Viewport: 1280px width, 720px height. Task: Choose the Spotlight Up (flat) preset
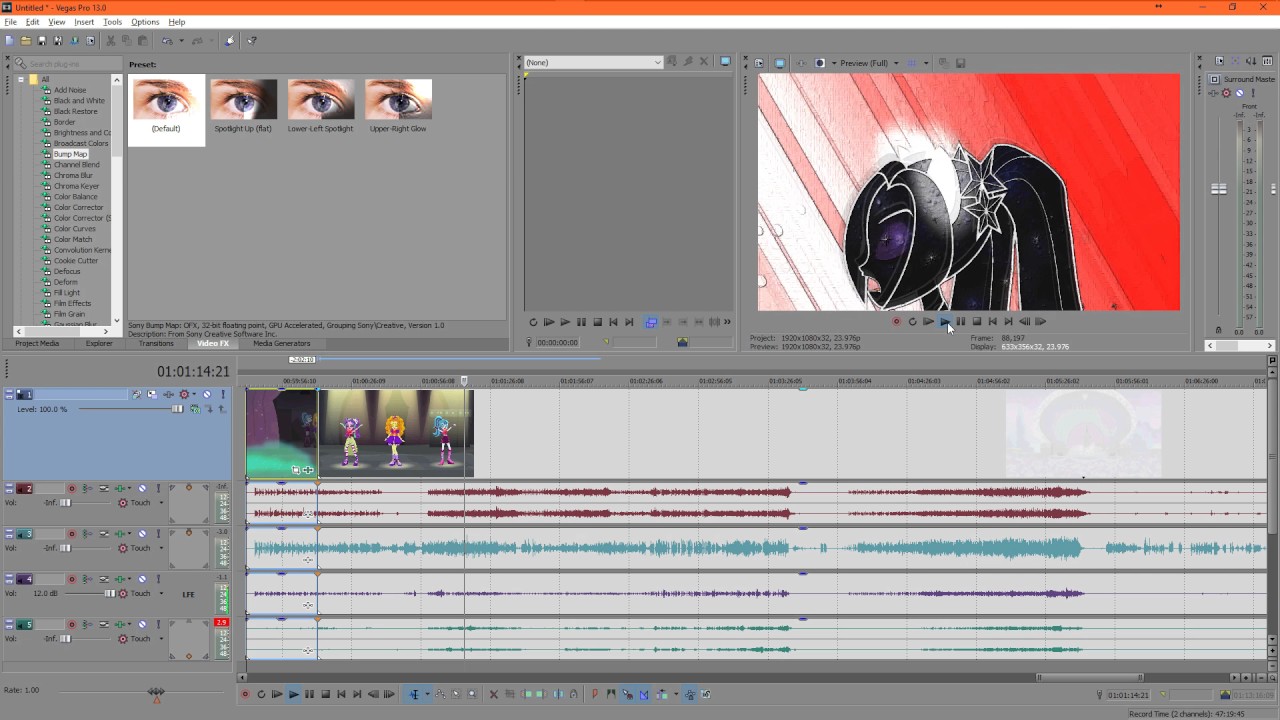[243, 106]
